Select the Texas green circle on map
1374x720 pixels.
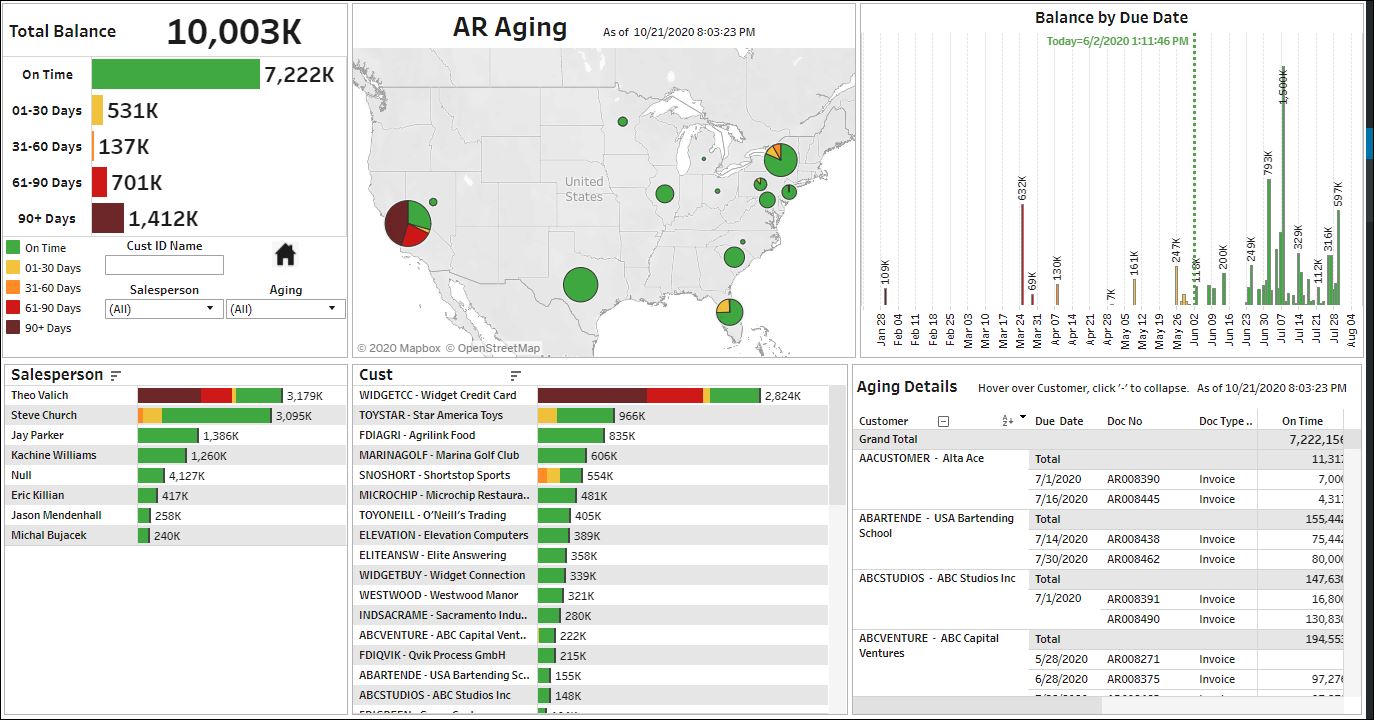click(x=580, y=284)
